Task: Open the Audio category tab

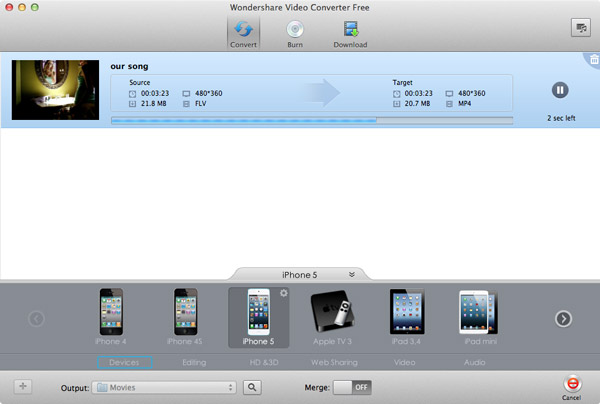Action: click(474, 362)
